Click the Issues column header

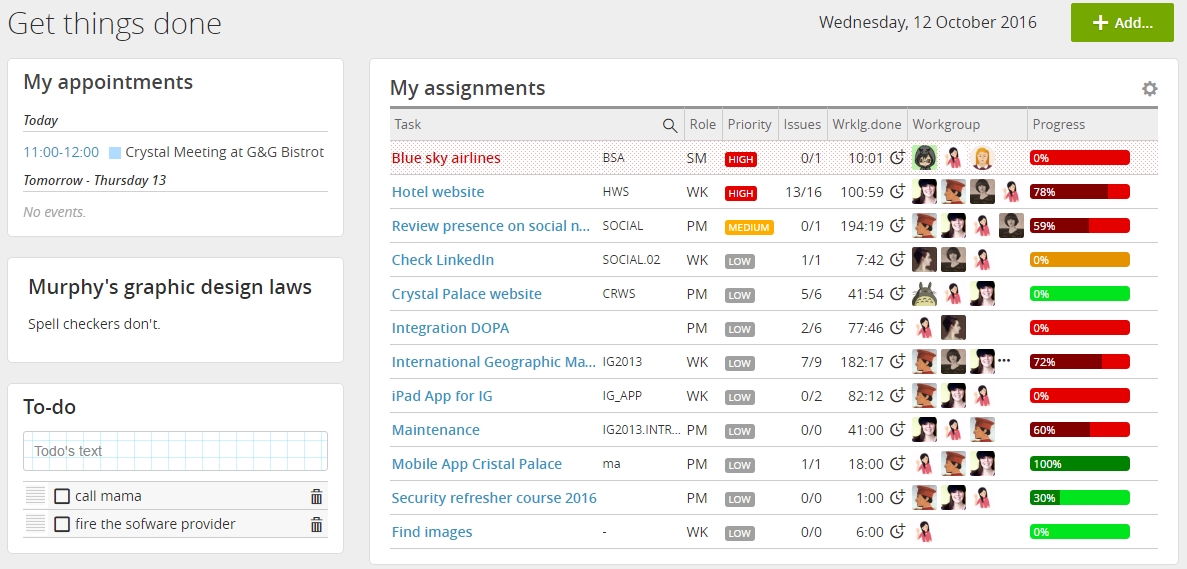(x=802, y=125)
